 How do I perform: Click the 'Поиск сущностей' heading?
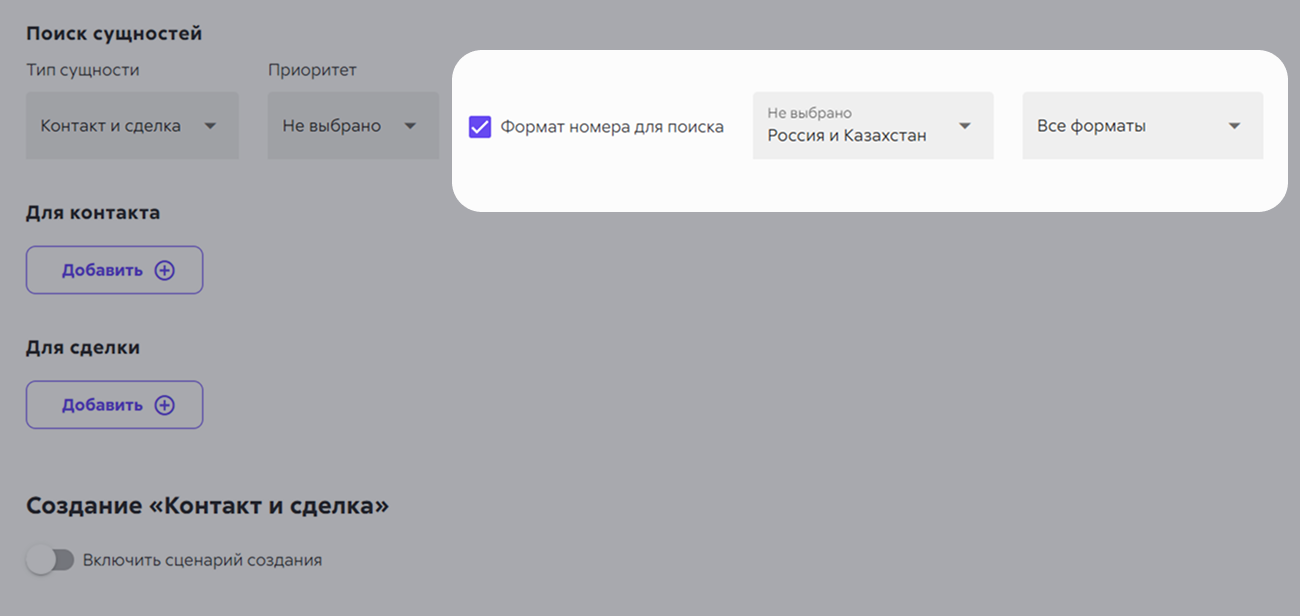coord(114,34)
